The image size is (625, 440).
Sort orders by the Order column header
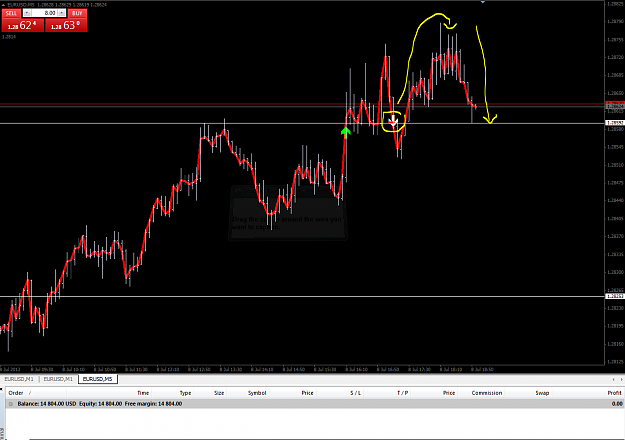coord(16,393)
